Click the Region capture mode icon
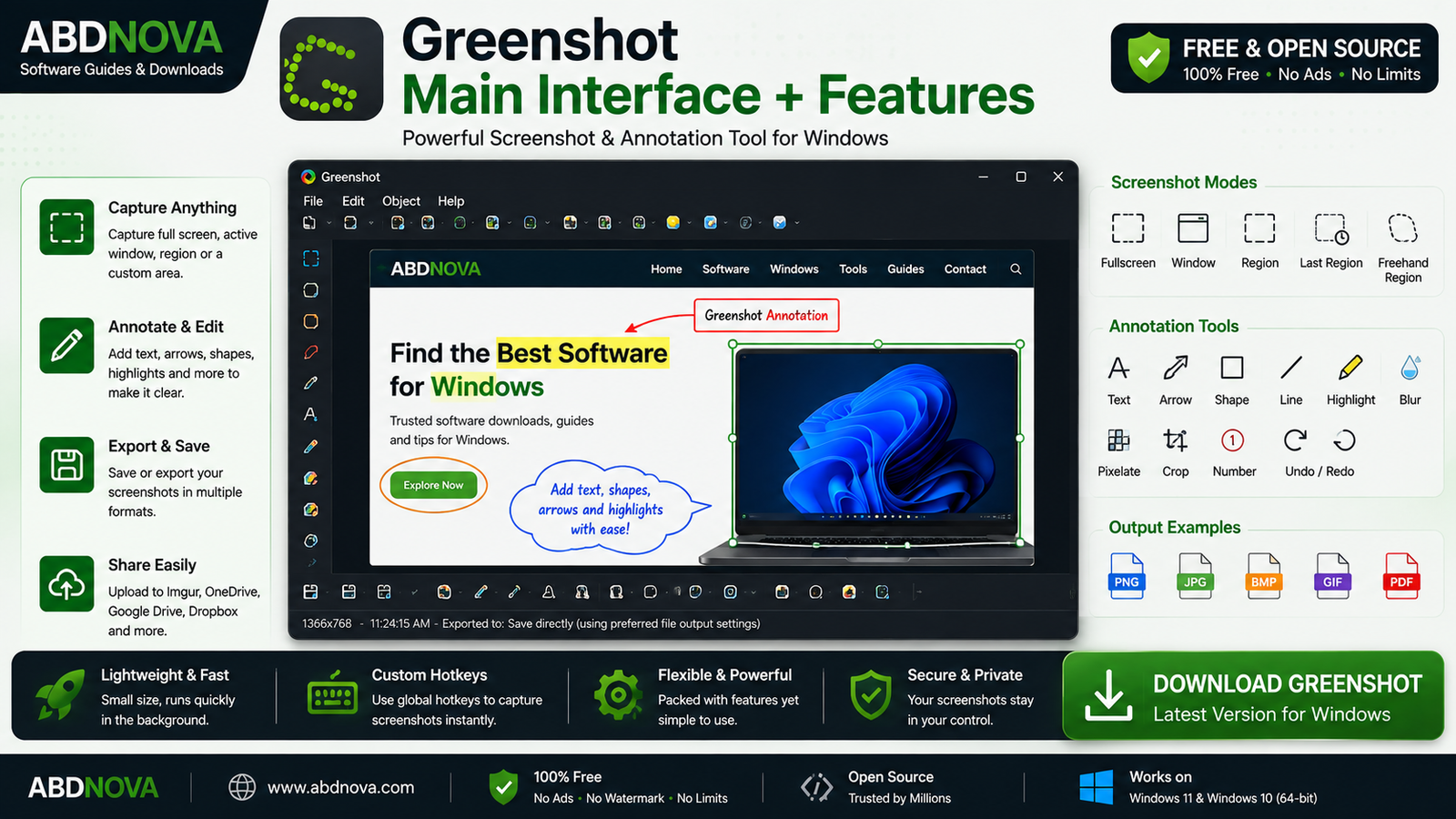 (x=1259, y=227)
